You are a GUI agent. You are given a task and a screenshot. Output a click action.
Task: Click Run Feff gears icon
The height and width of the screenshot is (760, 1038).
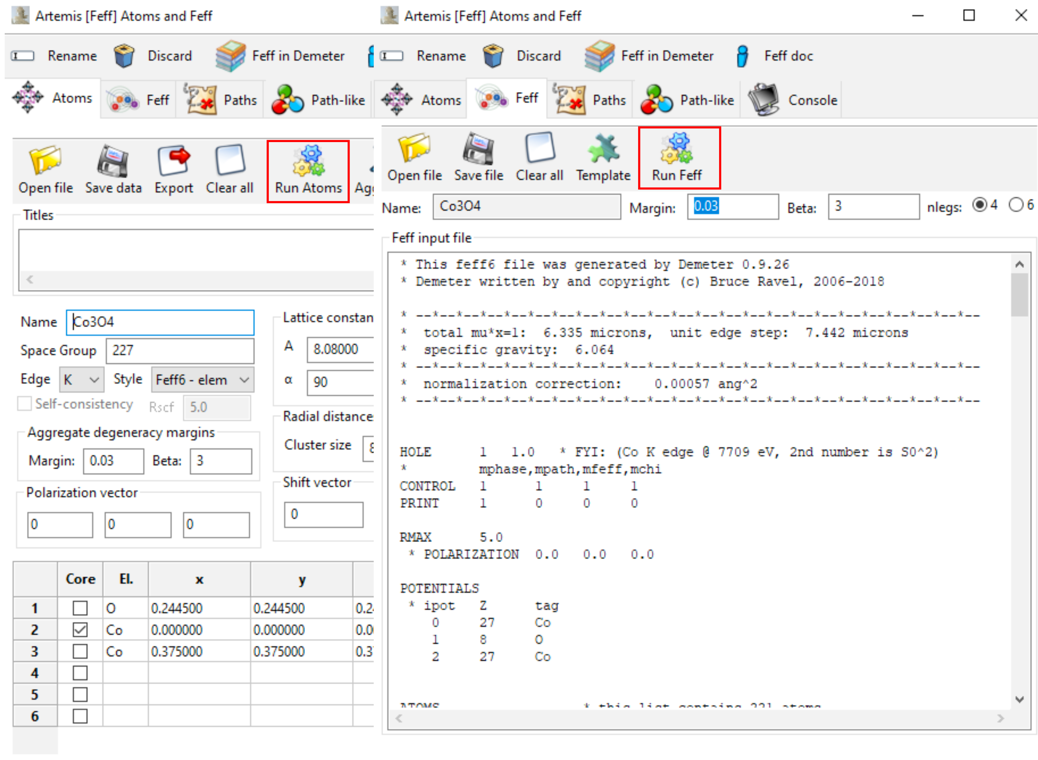676,148
